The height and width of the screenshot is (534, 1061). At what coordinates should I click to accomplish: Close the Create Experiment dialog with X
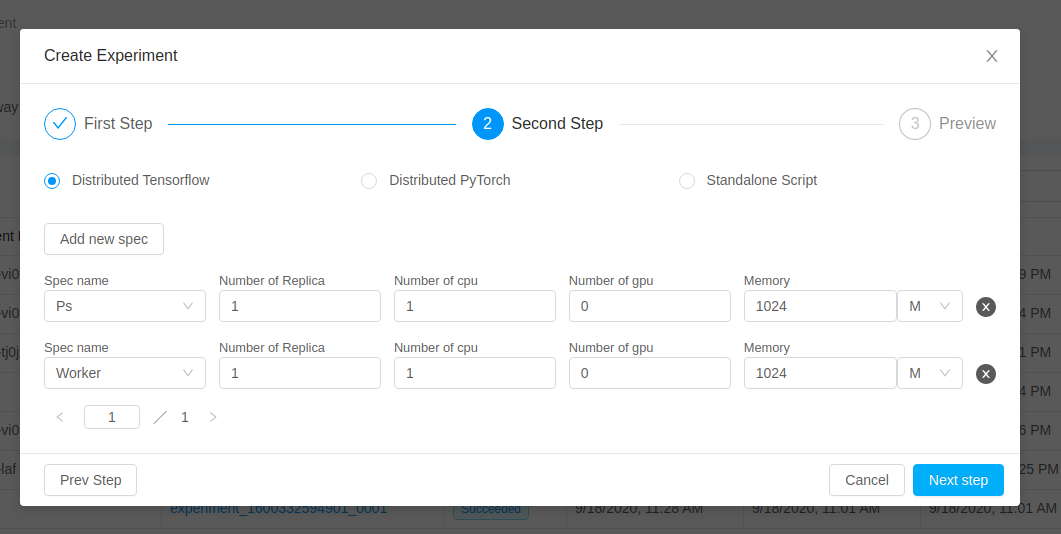pyautogui.click(x=991, y=56)
